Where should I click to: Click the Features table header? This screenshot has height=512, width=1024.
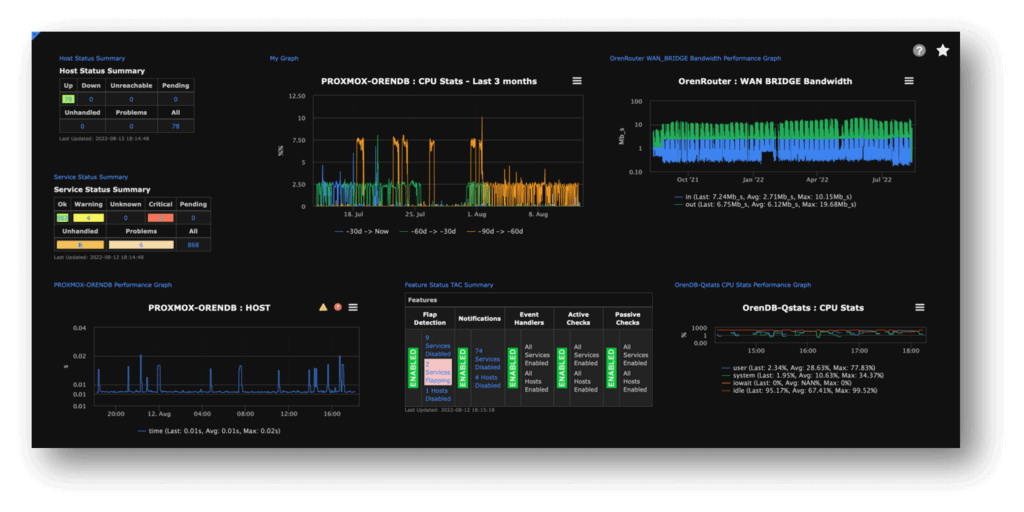[528, 300]
